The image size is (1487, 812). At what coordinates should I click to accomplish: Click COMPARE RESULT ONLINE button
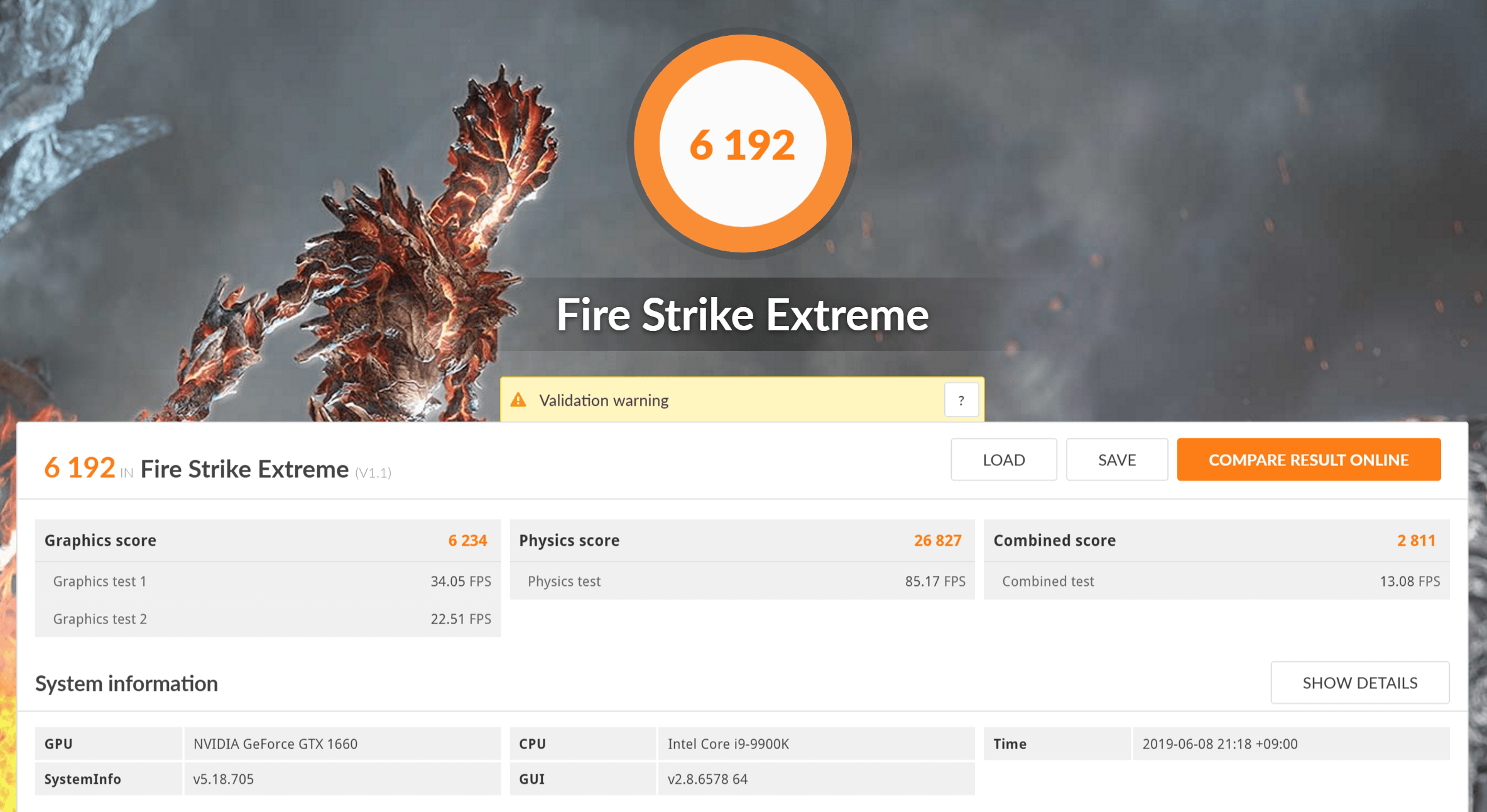[1309, 460]
